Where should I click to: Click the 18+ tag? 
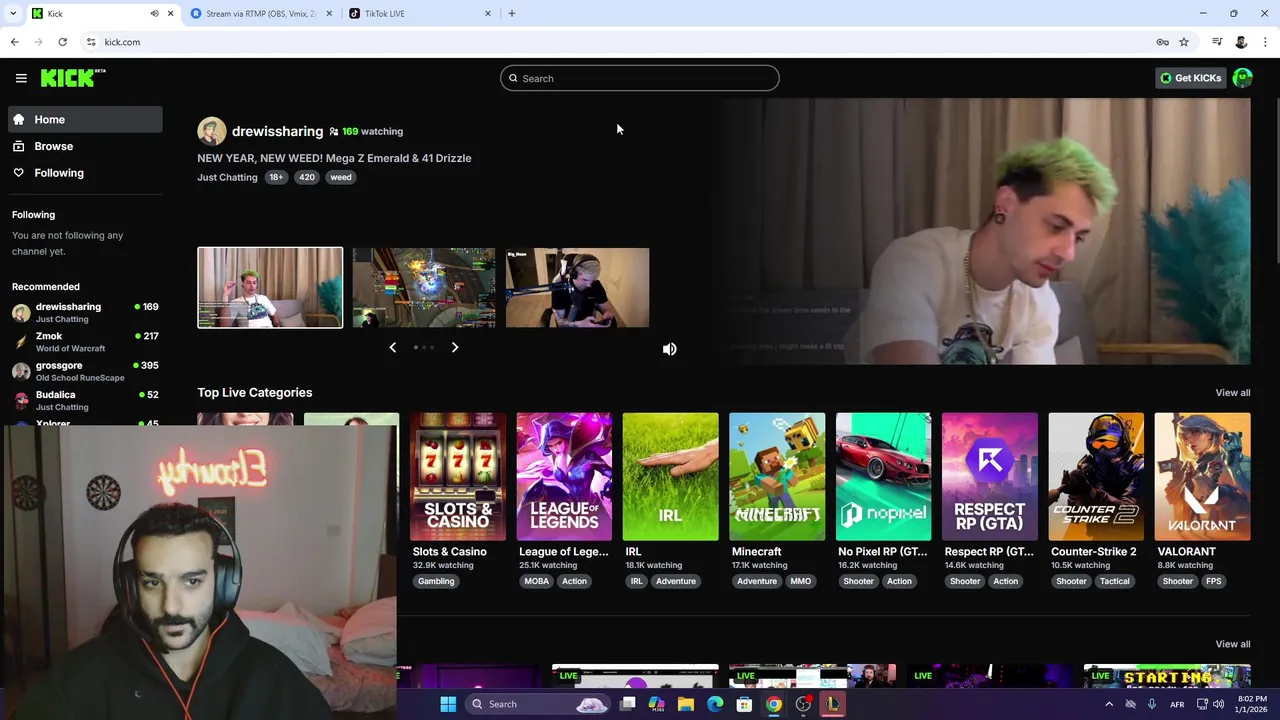276,177
